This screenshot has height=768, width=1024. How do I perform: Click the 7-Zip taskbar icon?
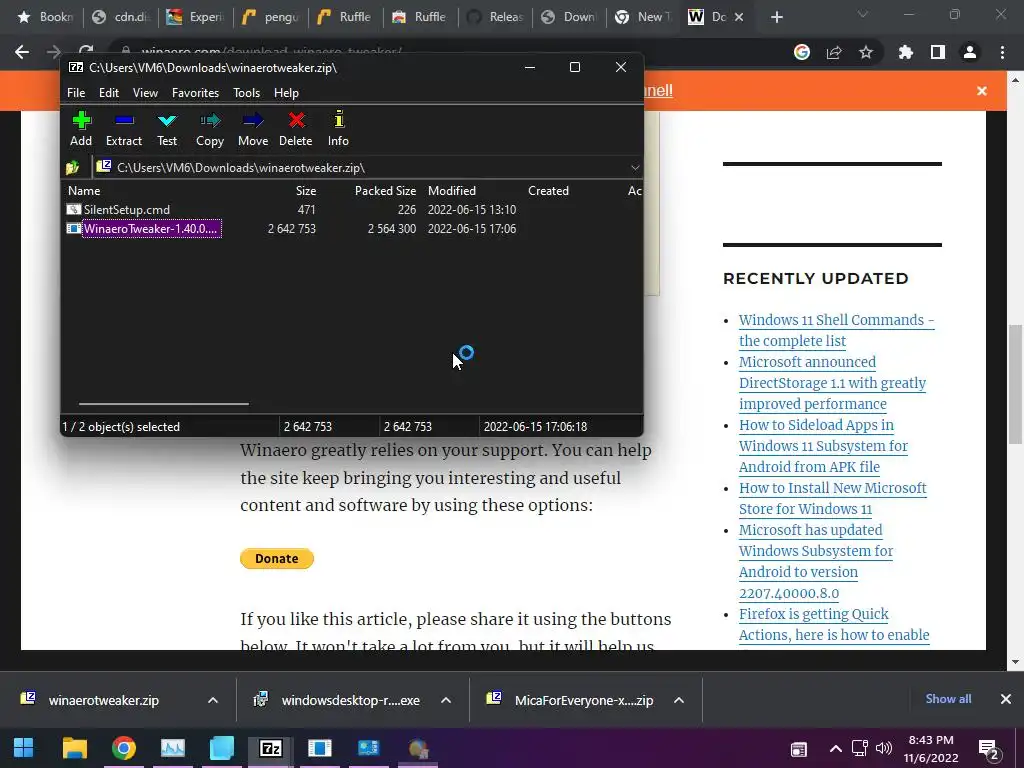tap(270, 748)
